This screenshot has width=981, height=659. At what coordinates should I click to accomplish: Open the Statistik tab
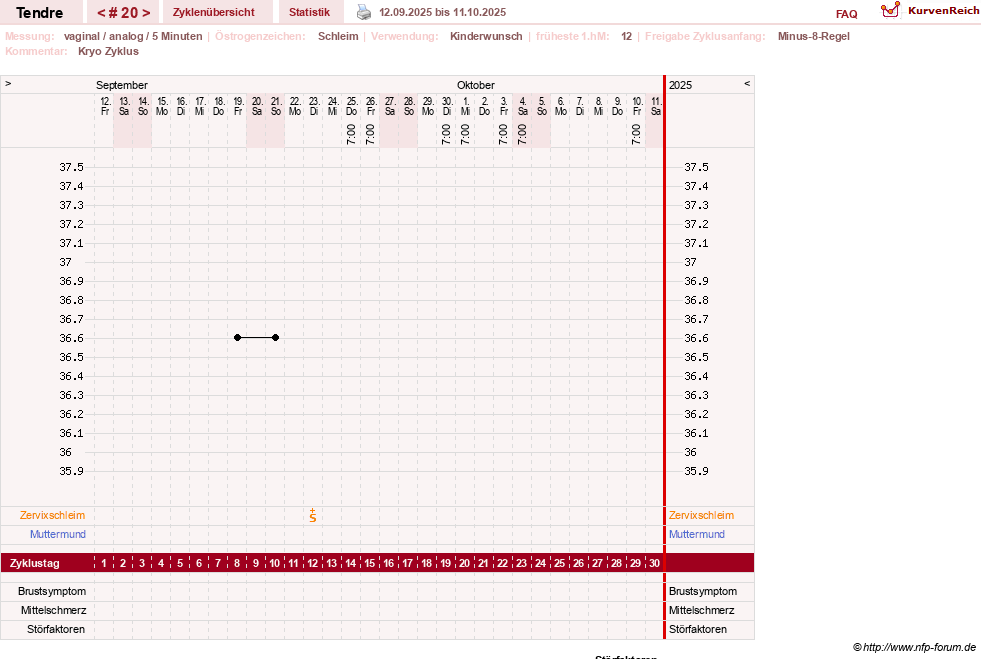(309, 12)
